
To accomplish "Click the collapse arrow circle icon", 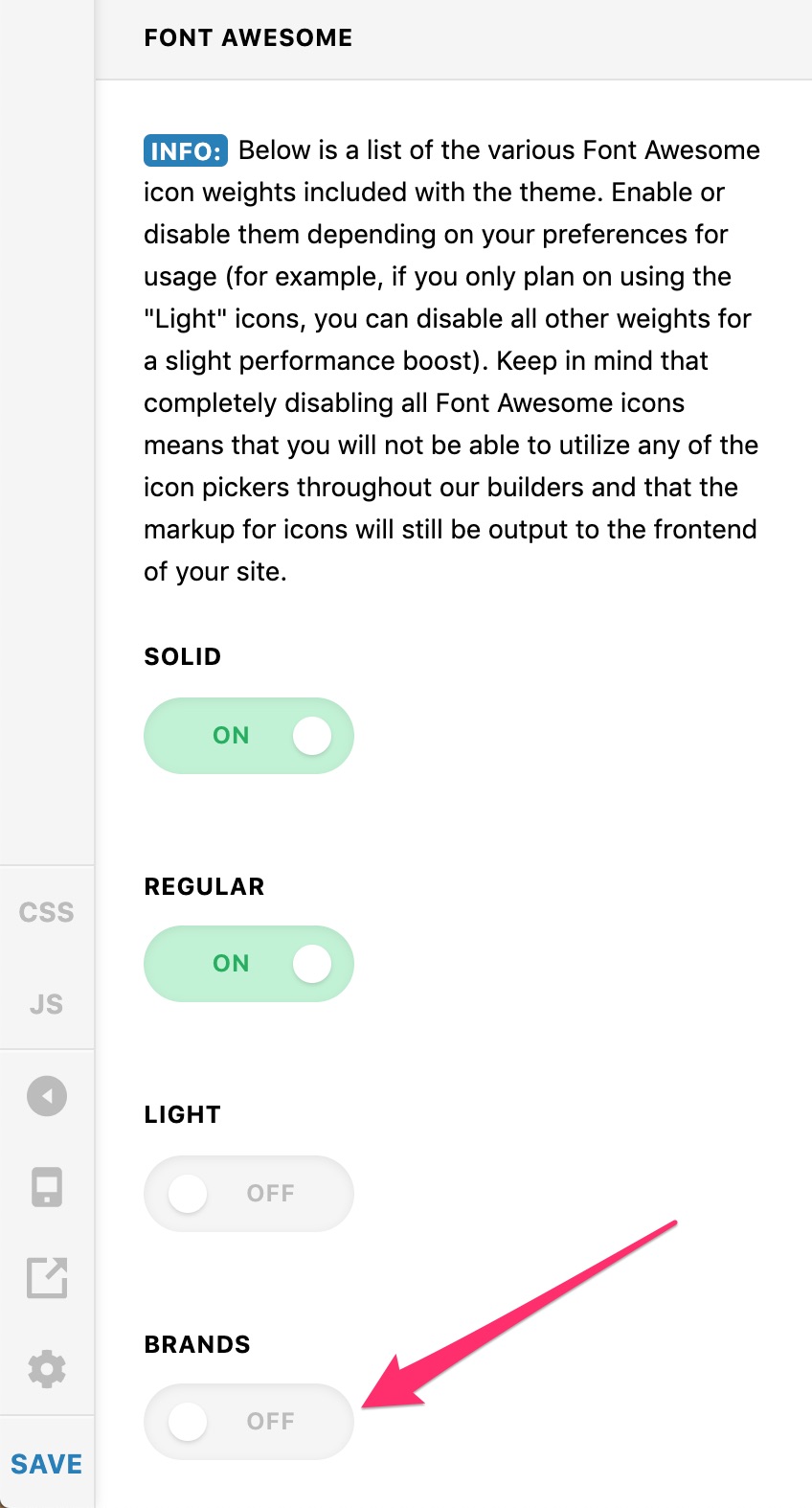I will tap(47, 1096).
